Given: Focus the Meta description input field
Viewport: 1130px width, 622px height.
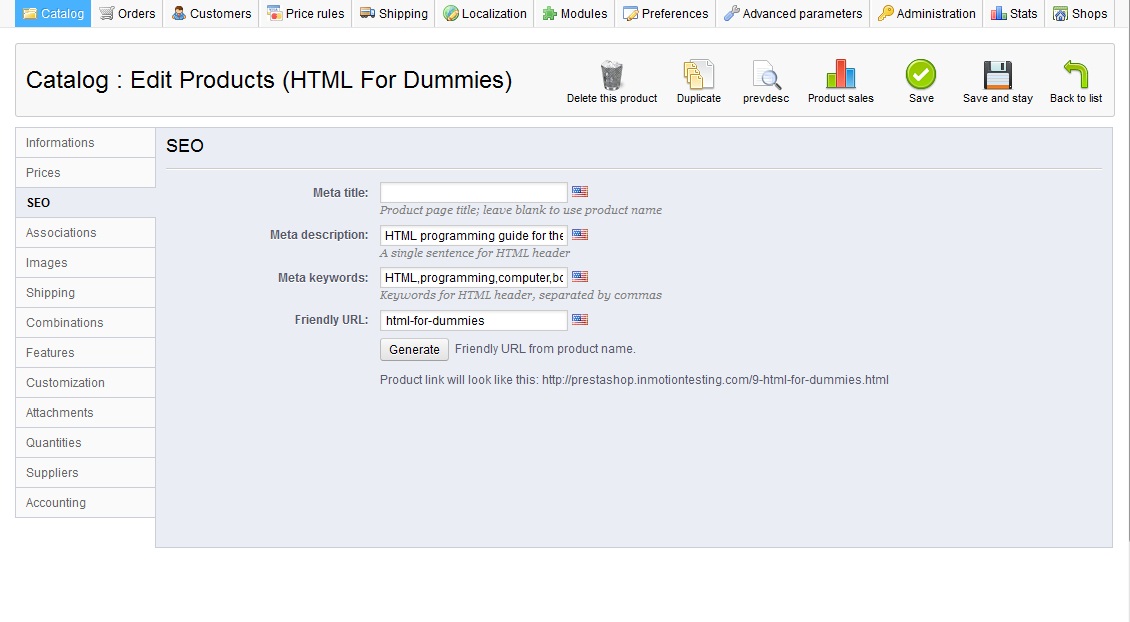Looking at the screenshot, I should (473, 235).
